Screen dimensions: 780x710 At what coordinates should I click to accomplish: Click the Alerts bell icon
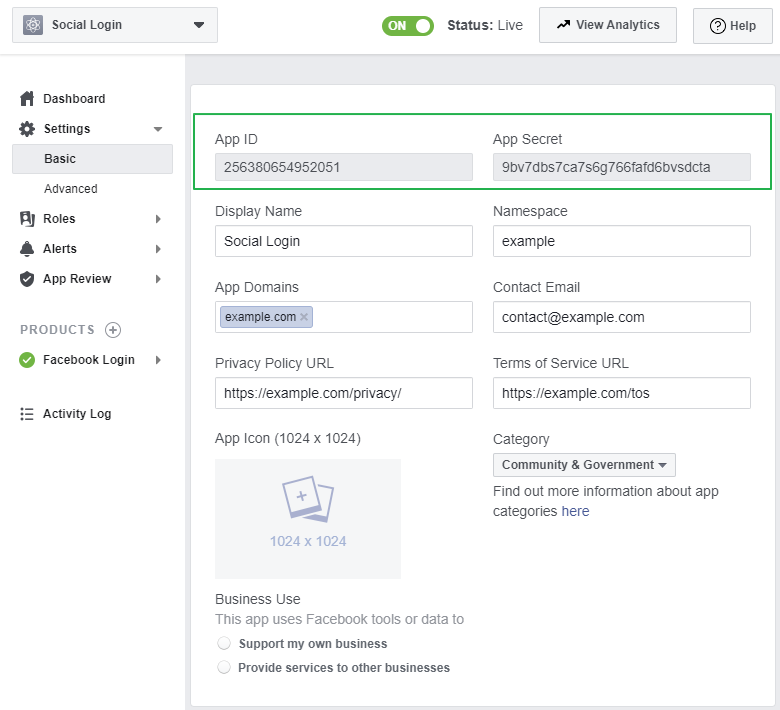[27, 249]
